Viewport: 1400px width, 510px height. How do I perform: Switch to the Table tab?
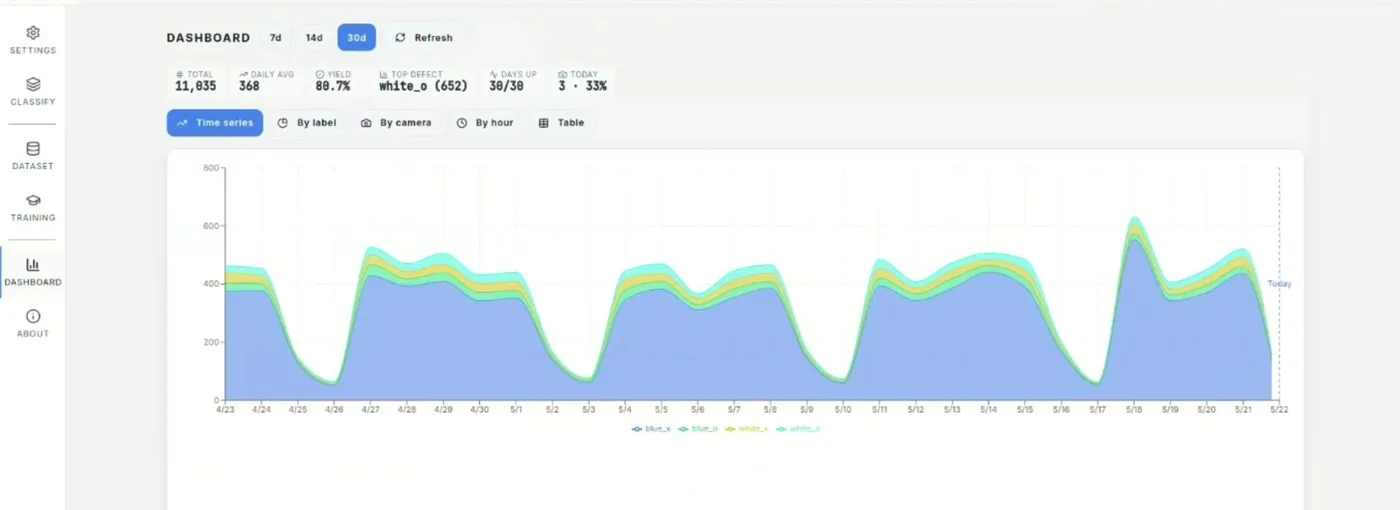tap(562, 123)
